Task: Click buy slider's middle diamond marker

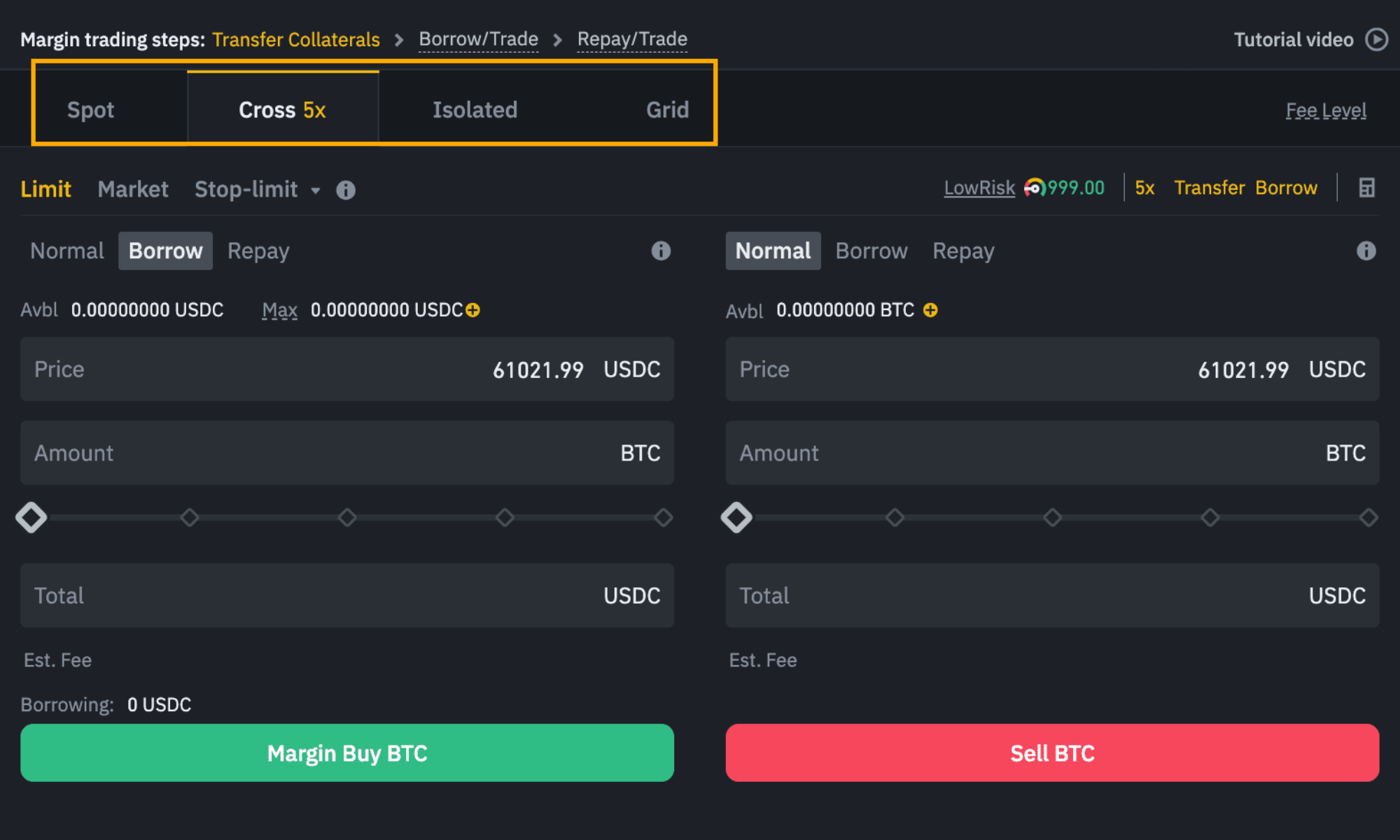Action: click(347, 517)
